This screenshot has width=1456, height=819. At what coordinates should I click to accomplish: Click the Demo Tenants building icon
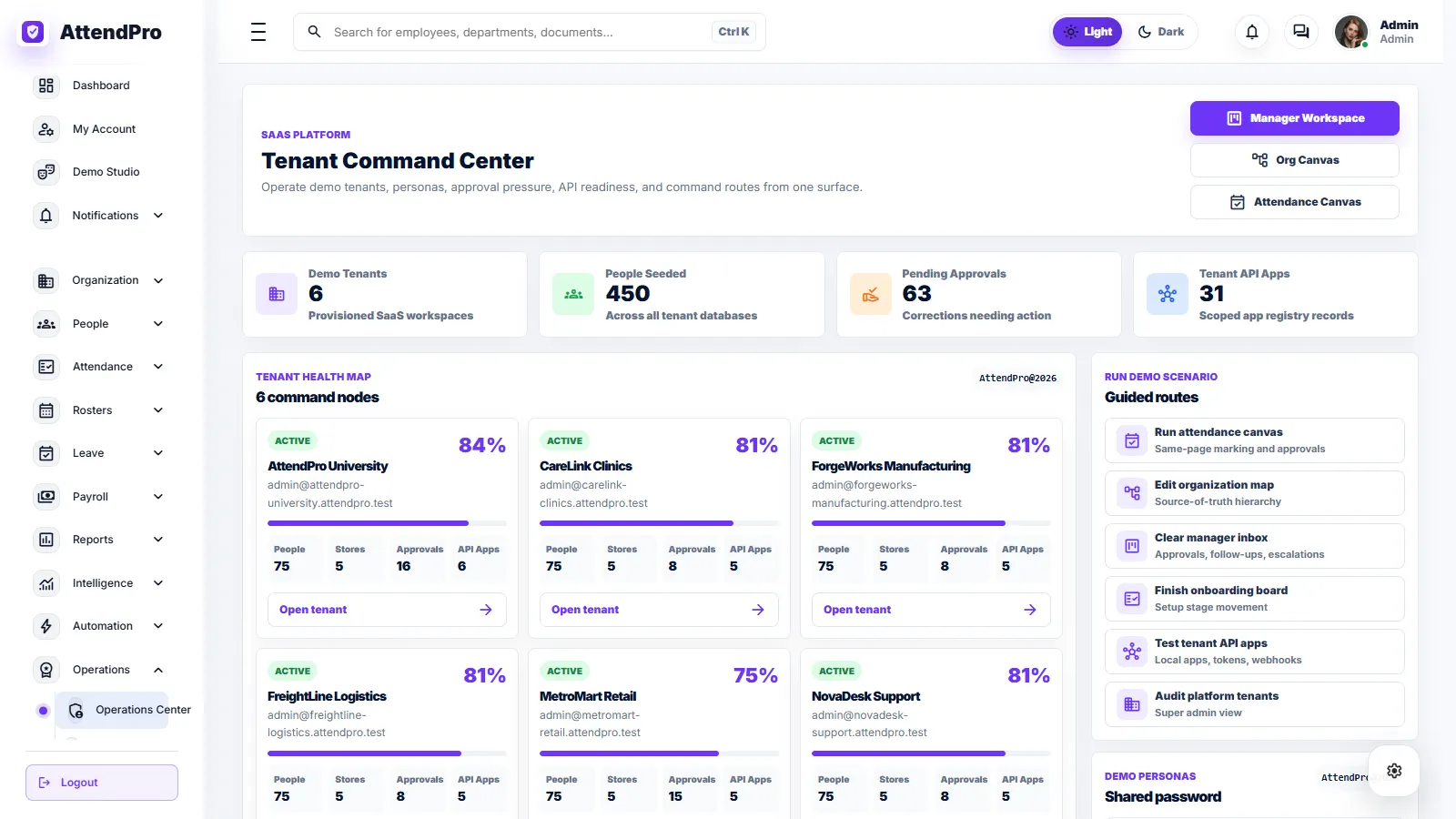tap(277, 294)
